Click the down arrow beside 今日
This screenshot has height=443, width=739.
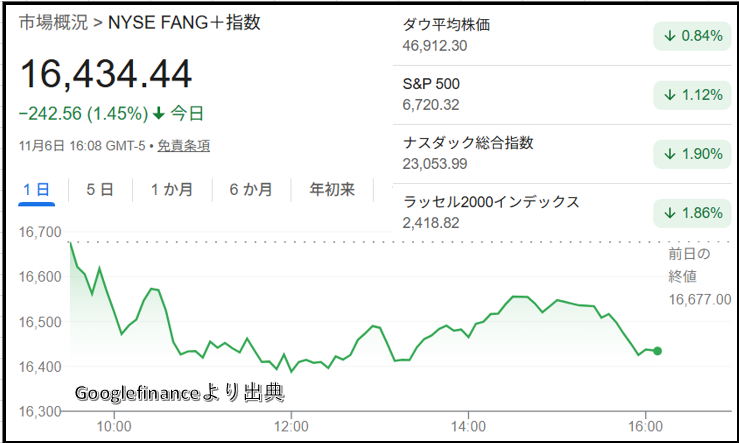158,113
